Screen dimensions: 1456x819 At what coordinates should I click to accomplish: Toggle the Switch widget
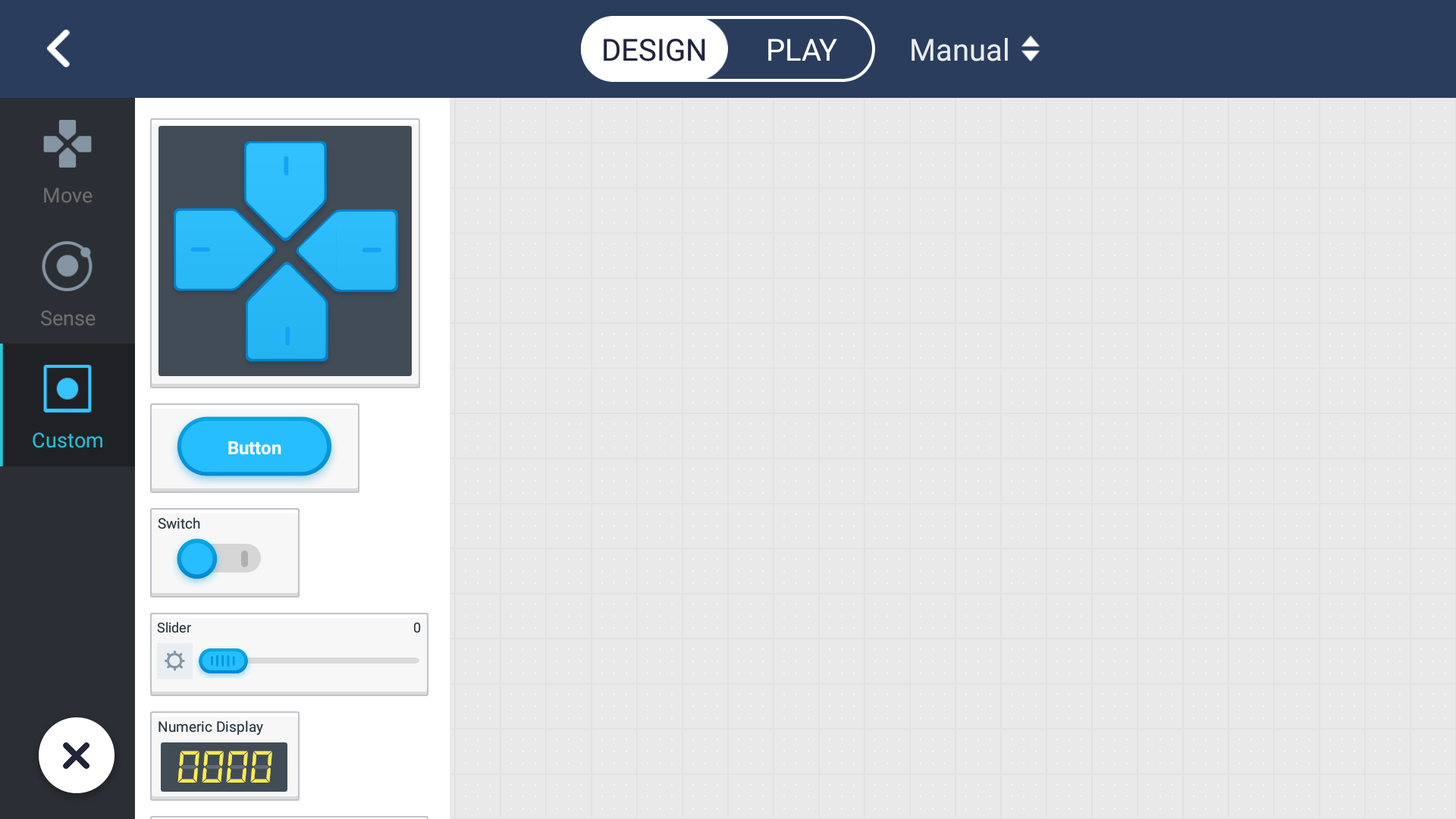click(x=218, y=559)
